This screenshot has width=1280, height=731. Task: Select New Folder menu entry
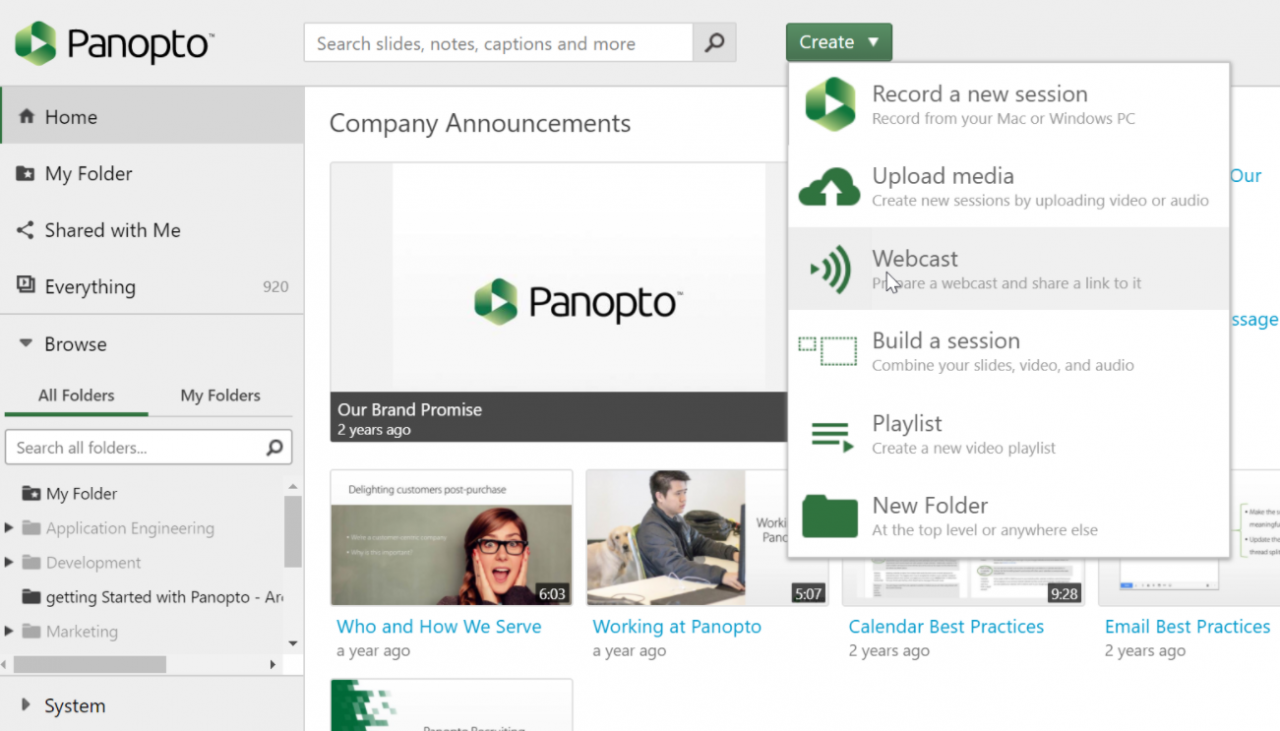pos(1008,516)
